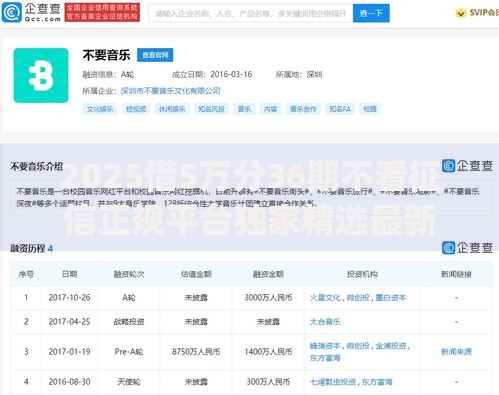
Task: Open the 太合音乐 investor link
Action: (x=325, y=322)
